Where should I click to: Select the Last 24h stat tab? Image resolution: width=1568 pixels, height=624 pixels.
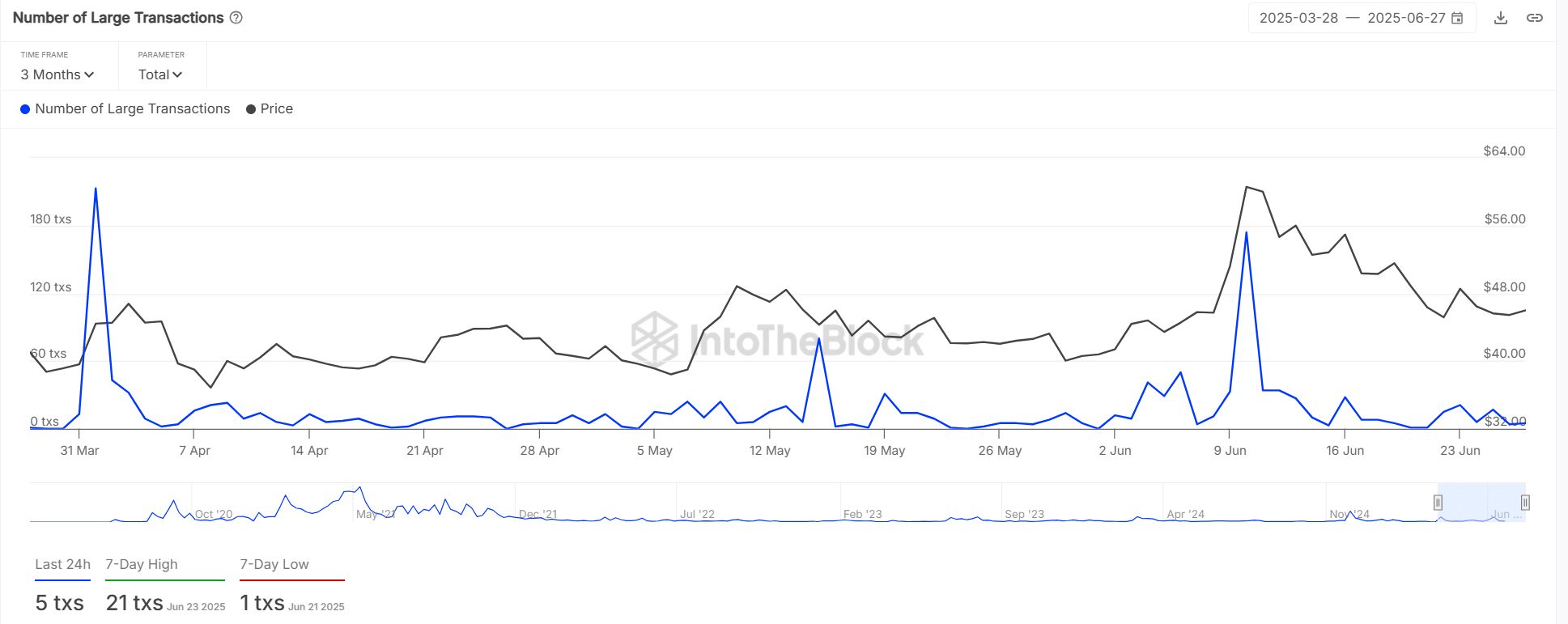click(x=62, y=565)
